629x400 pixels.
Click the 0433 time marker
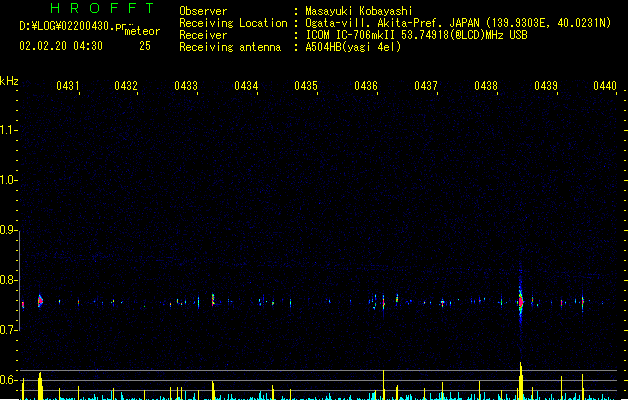(186, 86)
